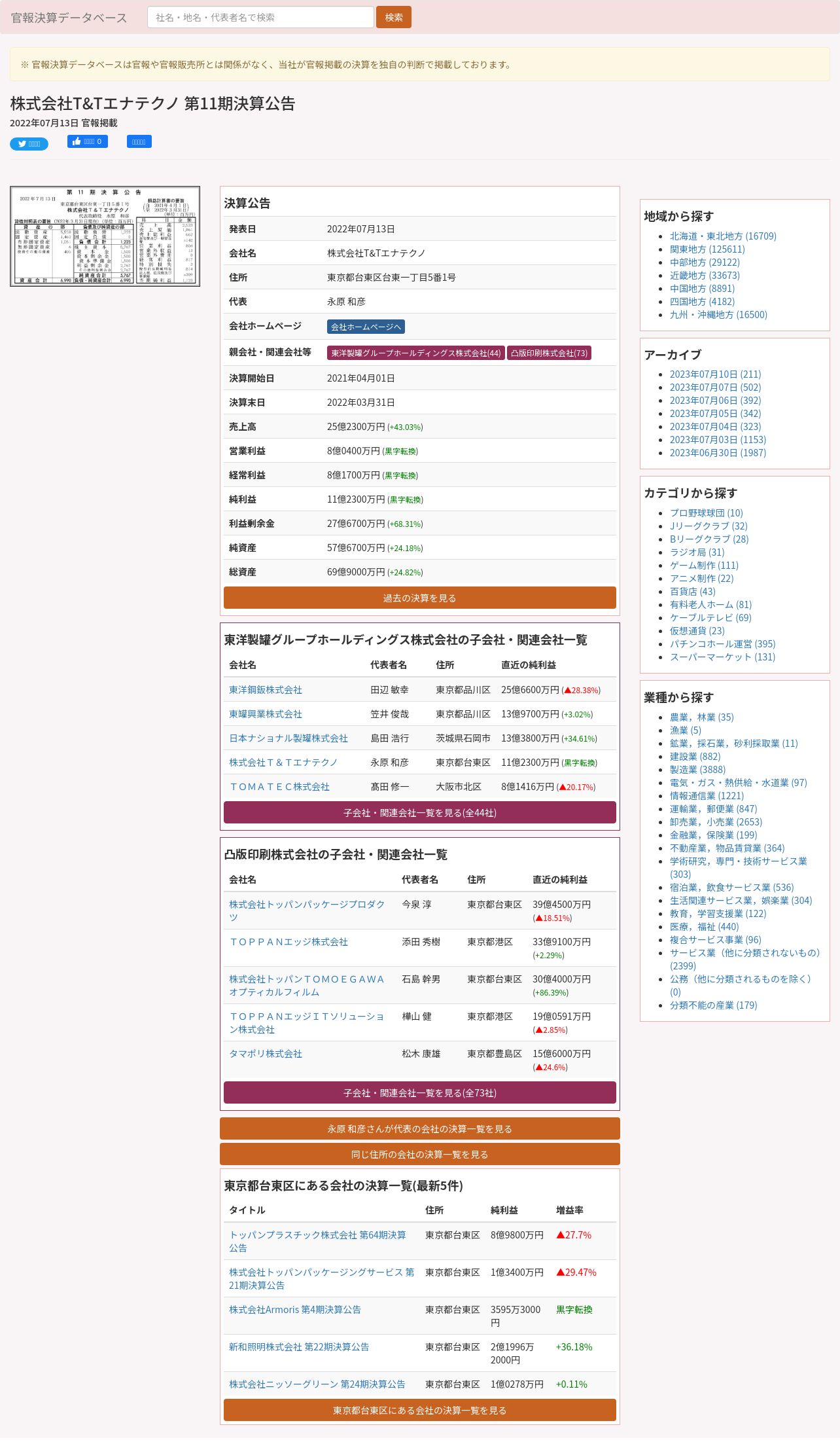Click 過去の決算を見る button

(420, 598)
